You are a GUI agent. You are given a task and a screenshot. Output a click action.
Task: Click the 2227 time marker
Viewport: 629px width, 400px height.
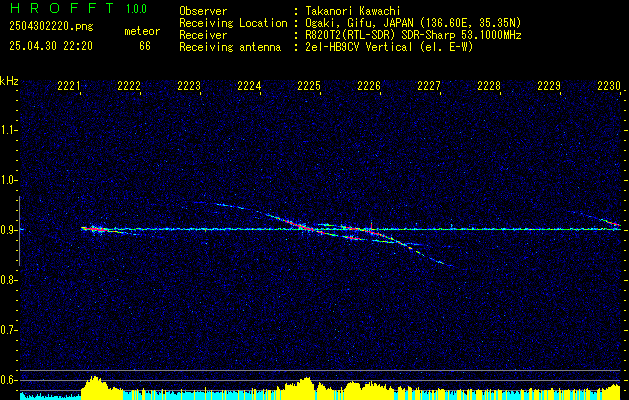429,86
